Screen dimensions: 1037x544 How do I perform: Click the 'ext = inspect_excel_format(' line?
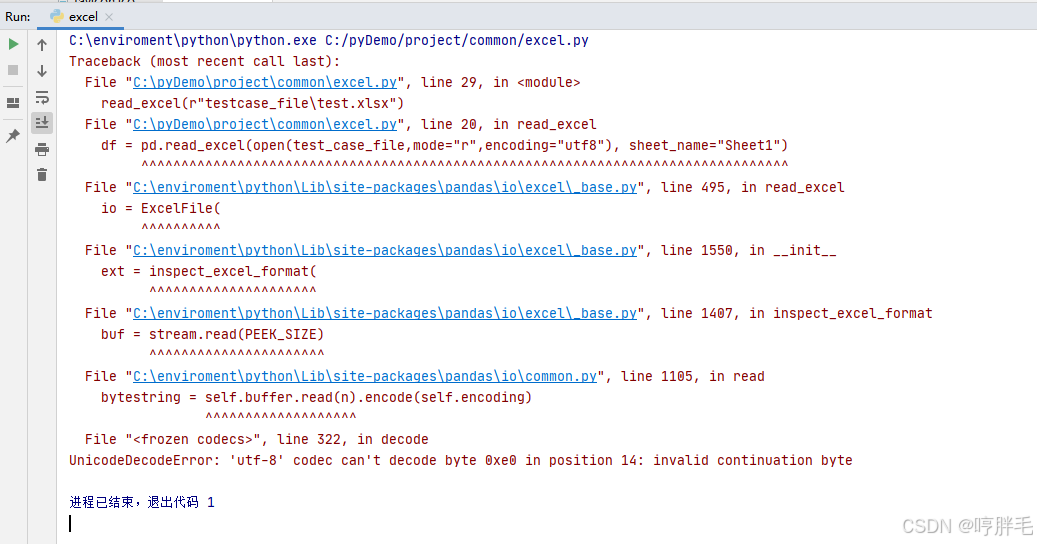coord(209,272)
